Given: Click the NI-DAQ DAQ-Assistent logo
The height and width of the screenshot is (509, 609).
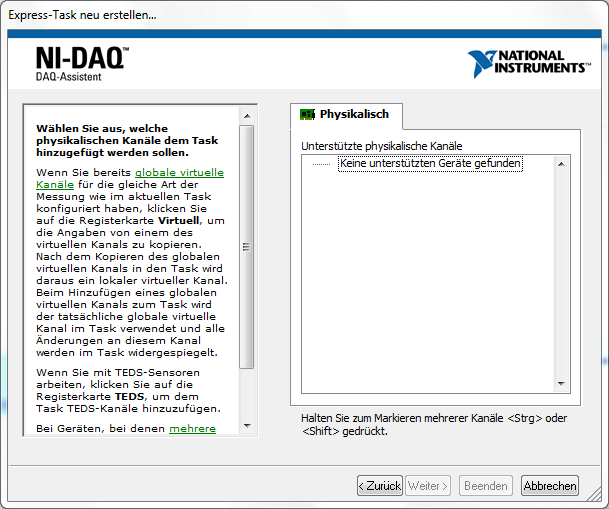Looking at the screenshot, I should [x=82, y=64].
